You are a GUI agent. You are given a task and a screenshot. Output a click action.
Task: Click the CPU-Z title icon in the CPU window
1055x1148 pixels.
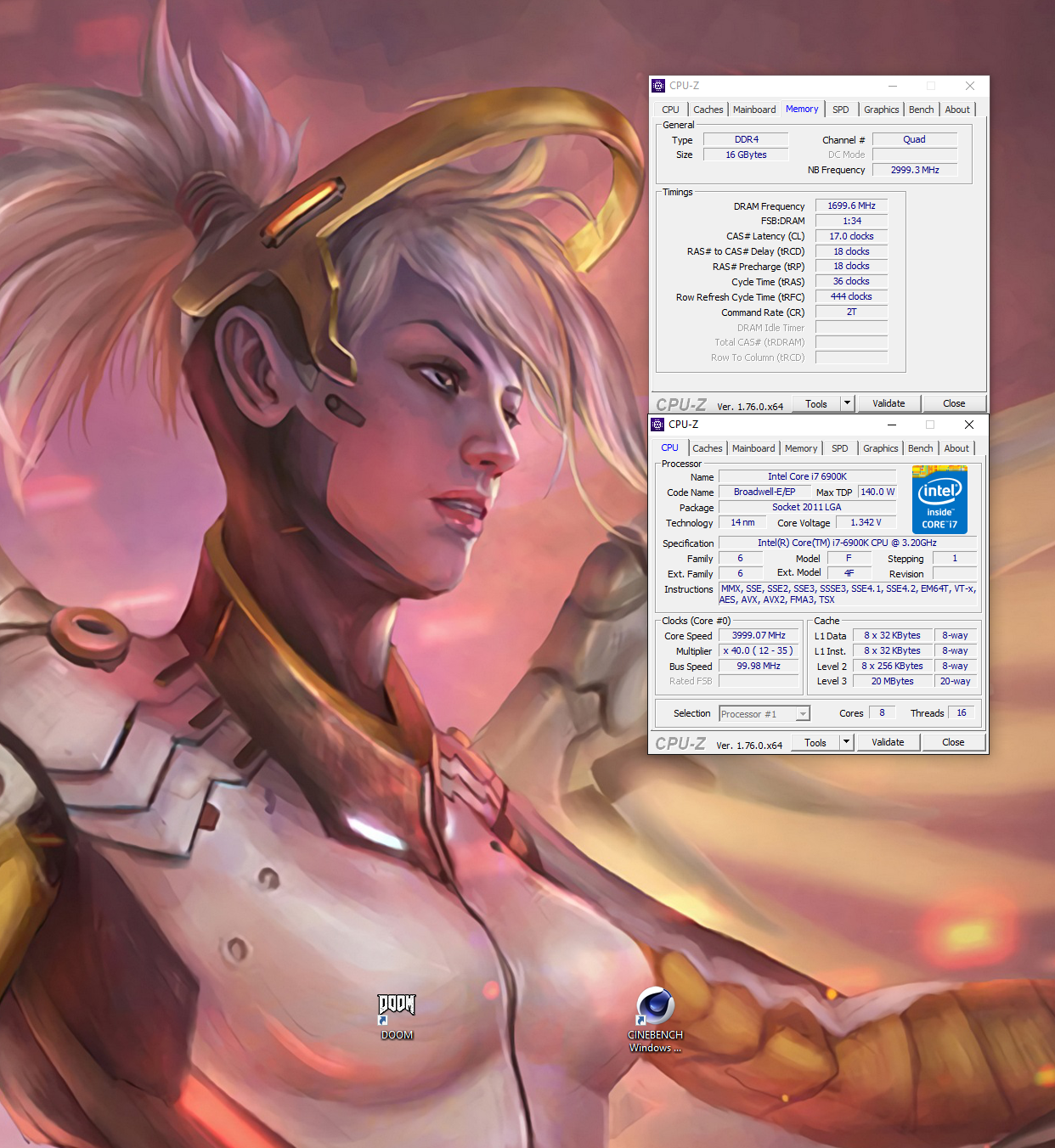pos(657,425)
